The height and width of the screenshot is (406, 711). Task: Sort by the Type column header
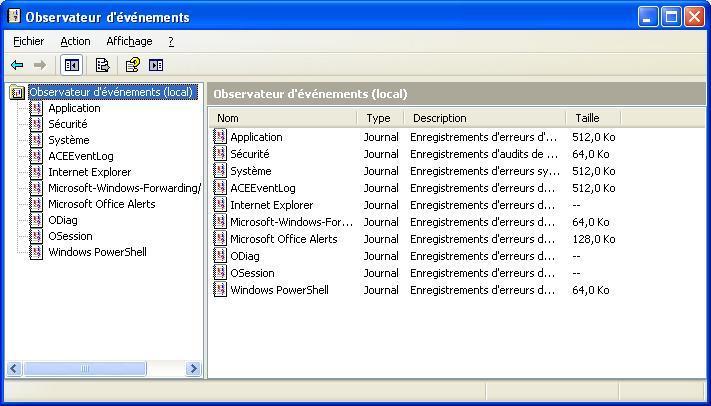tap(380, 118)
